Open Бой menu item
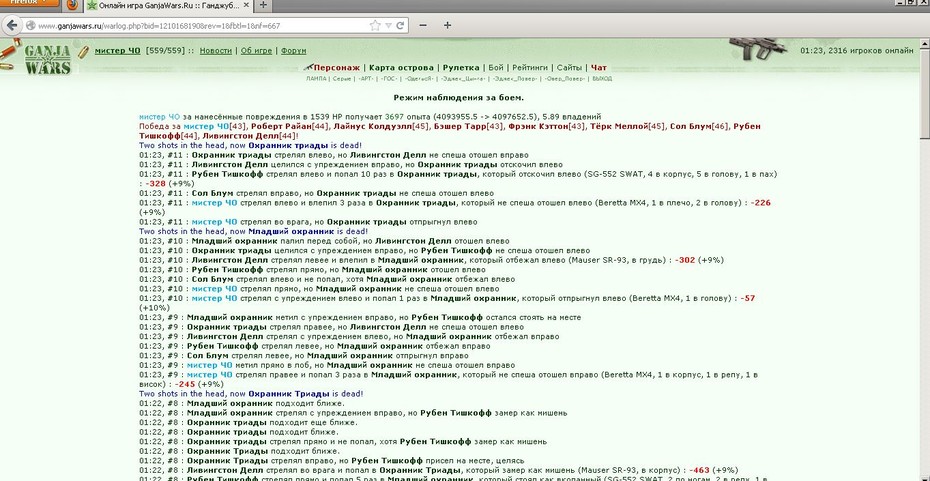930x481 pixels. point(496,68)
